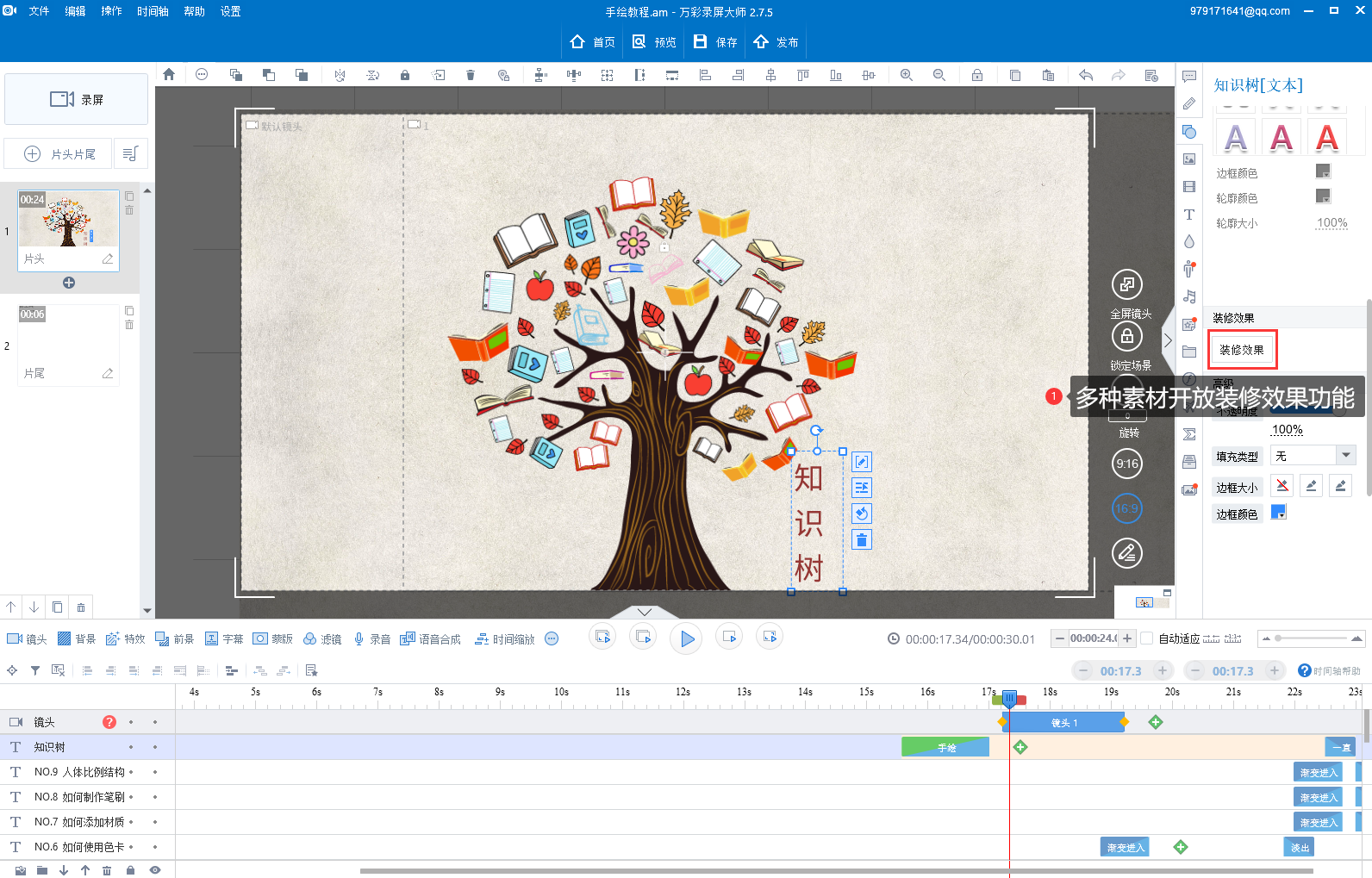
Task: Click the 边框大小 button
Action: 1237,488
